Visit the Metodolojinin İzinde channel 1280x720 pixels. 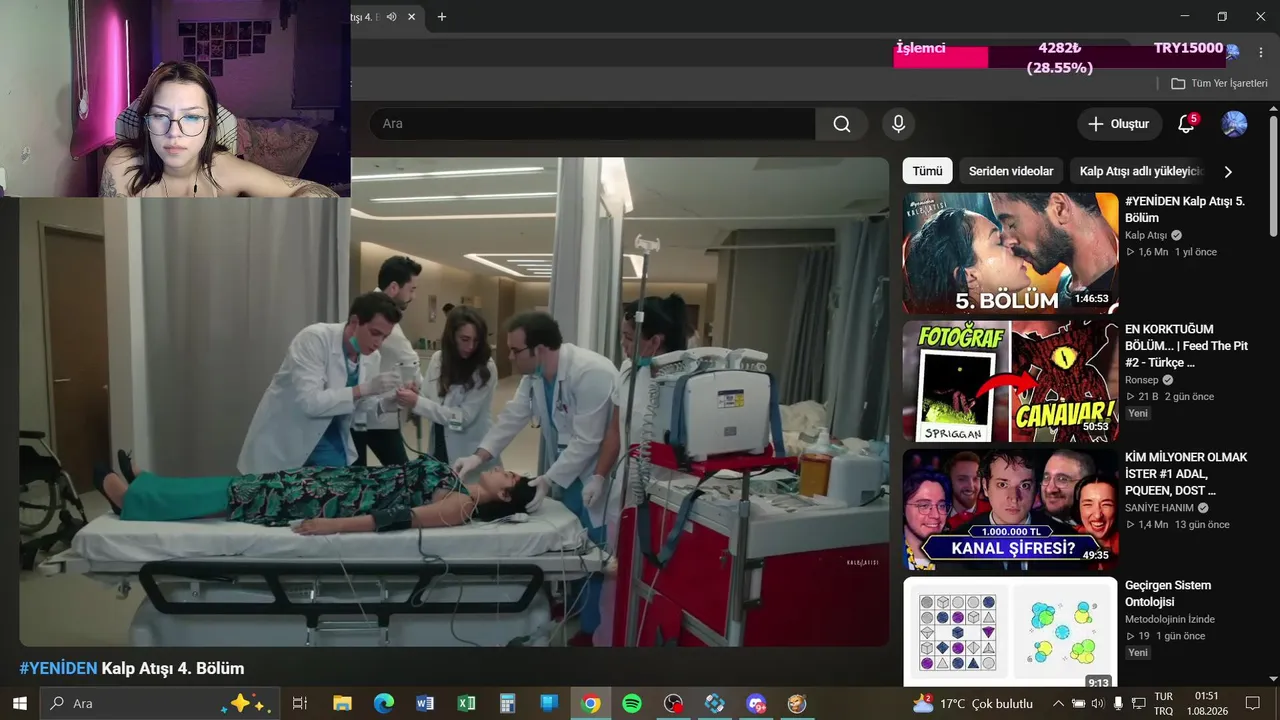(x=1170, y=619)
